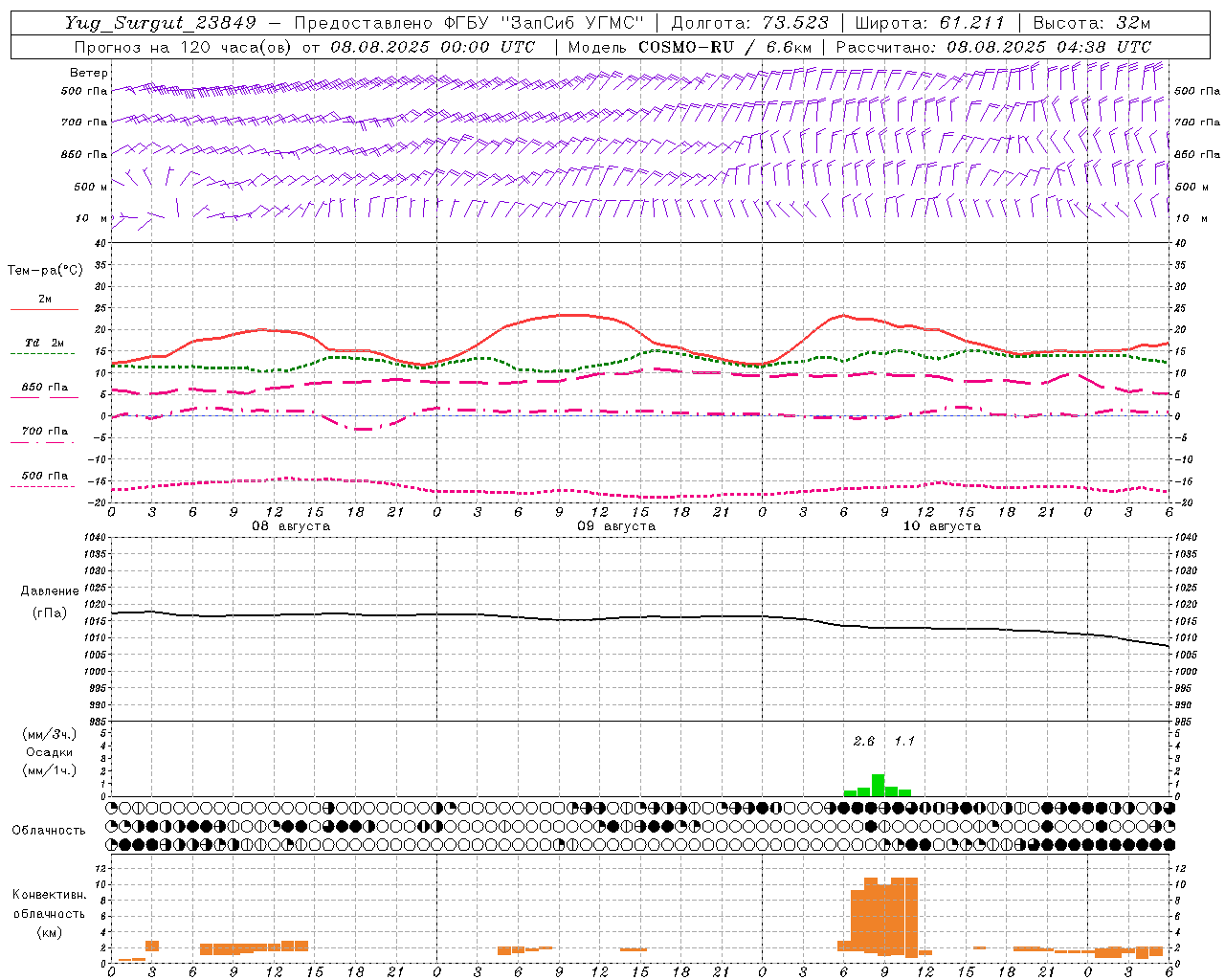Click the Тем-ра(°C) temperature axis label
1225x980 pixels.
tap(45, 271)
